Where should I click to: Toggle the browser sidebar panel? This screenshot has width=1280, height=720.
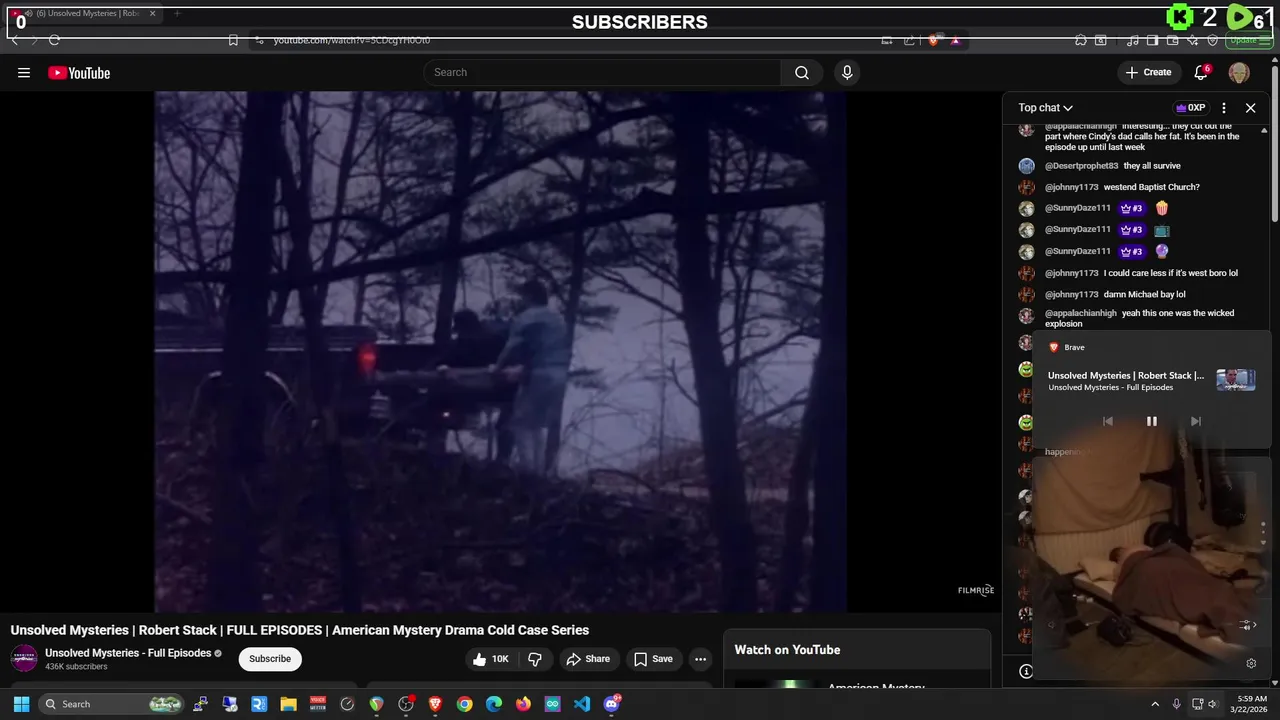click(x=1152, y=40)
